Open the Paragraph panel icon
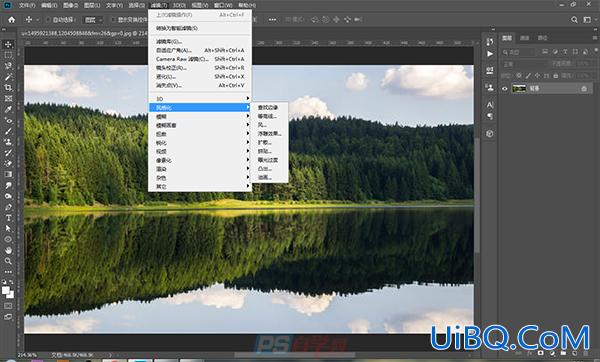The image size is (600, 362). [x=490, y=116]
